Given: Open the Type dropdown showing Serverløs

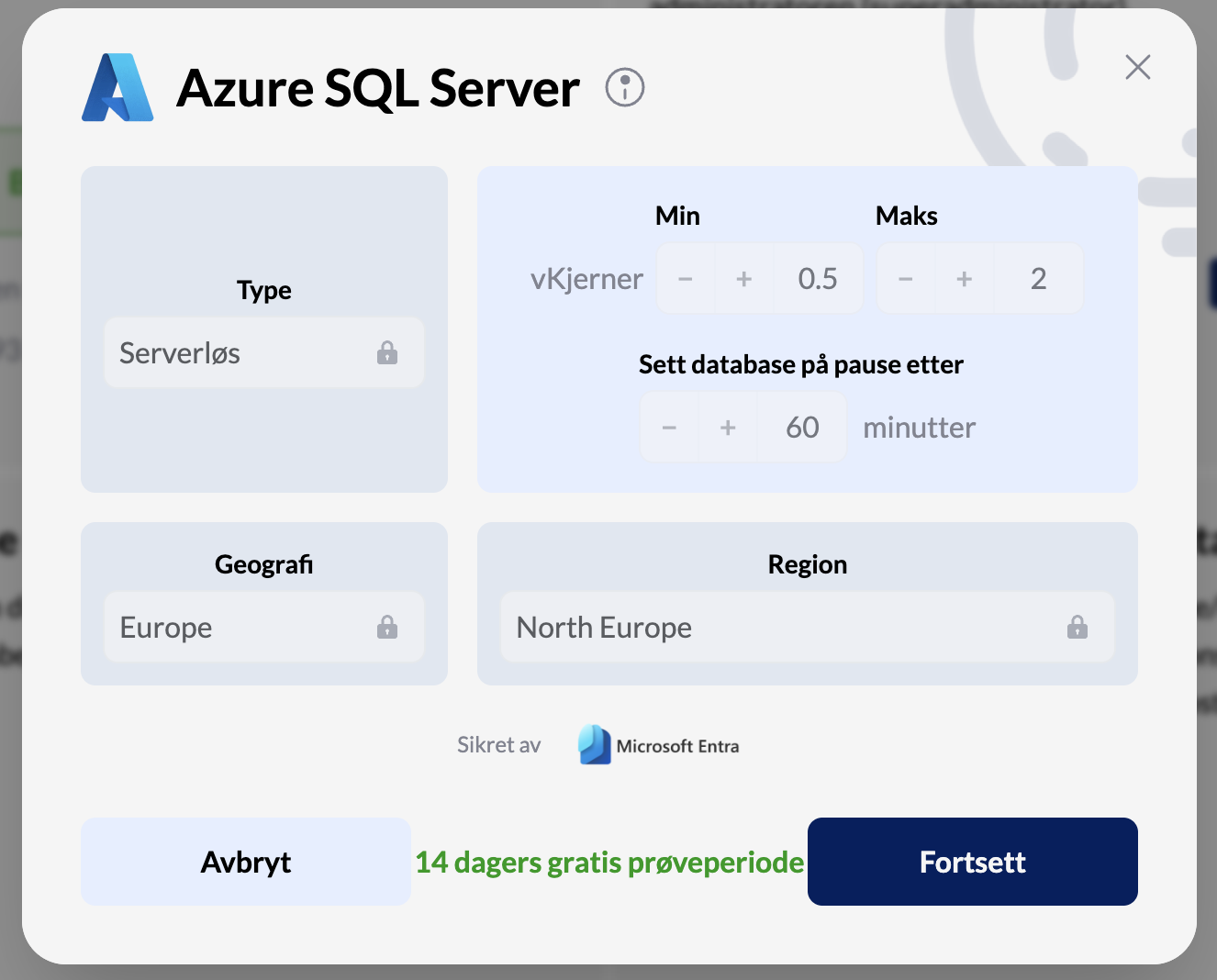Looking at the screenshot, I should pyautogui.click(x=264, y=353).
